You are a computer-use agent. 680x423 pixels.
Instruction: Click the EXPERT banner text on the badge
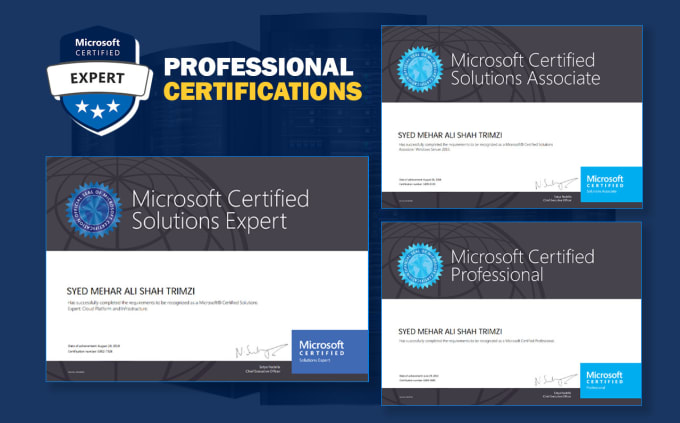[x=98, y=78]
